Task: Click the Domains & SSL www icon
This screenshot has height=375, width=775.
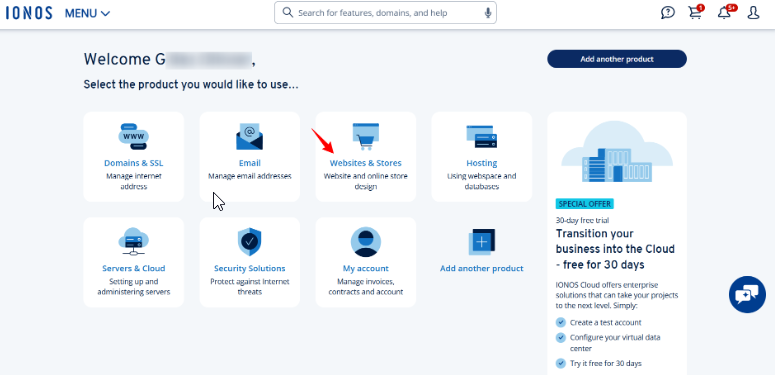Action: [x=133, y=136]
